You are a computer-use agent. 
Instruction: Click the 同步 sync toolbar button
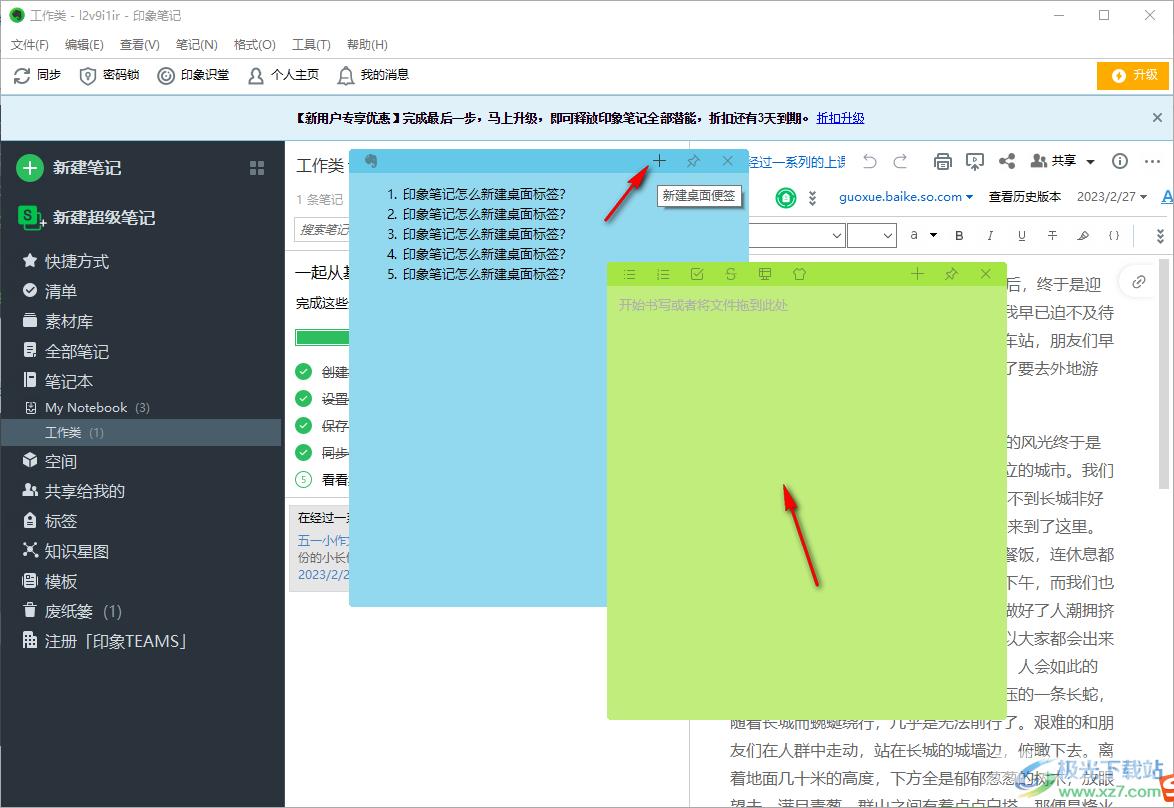[37, 75]
